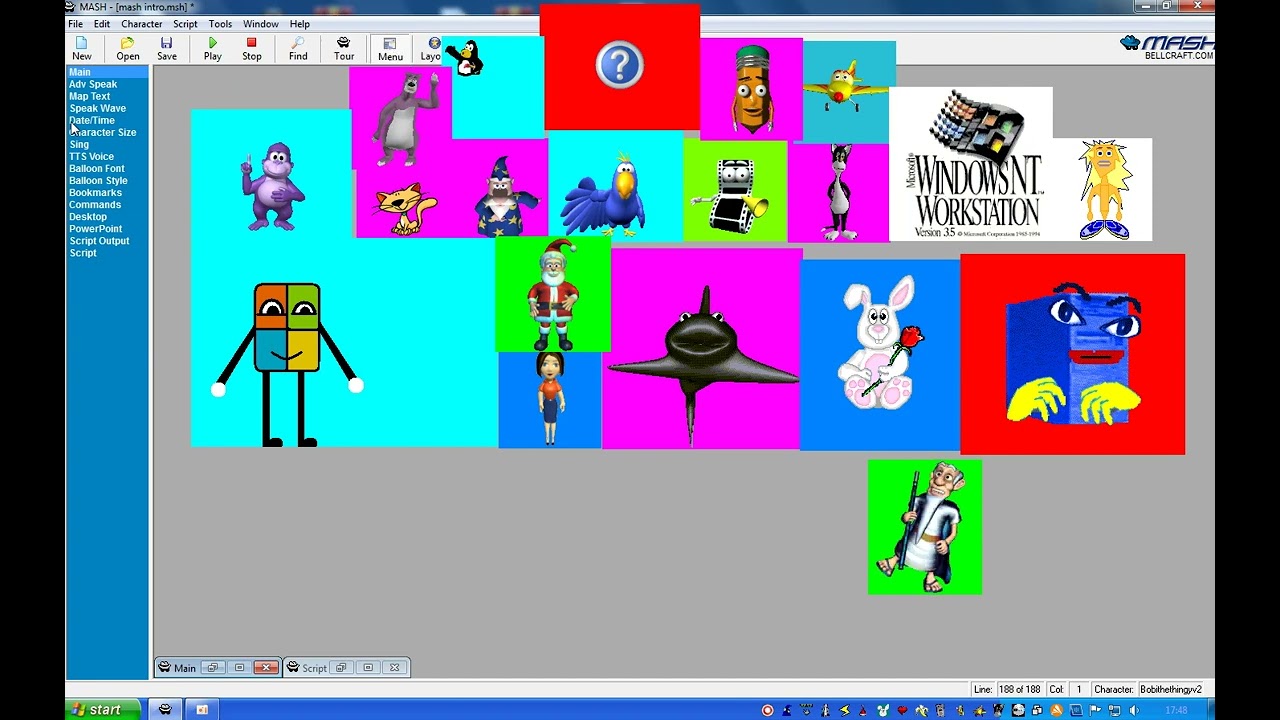
Task: Play the script
Action: tap(213, 49)
